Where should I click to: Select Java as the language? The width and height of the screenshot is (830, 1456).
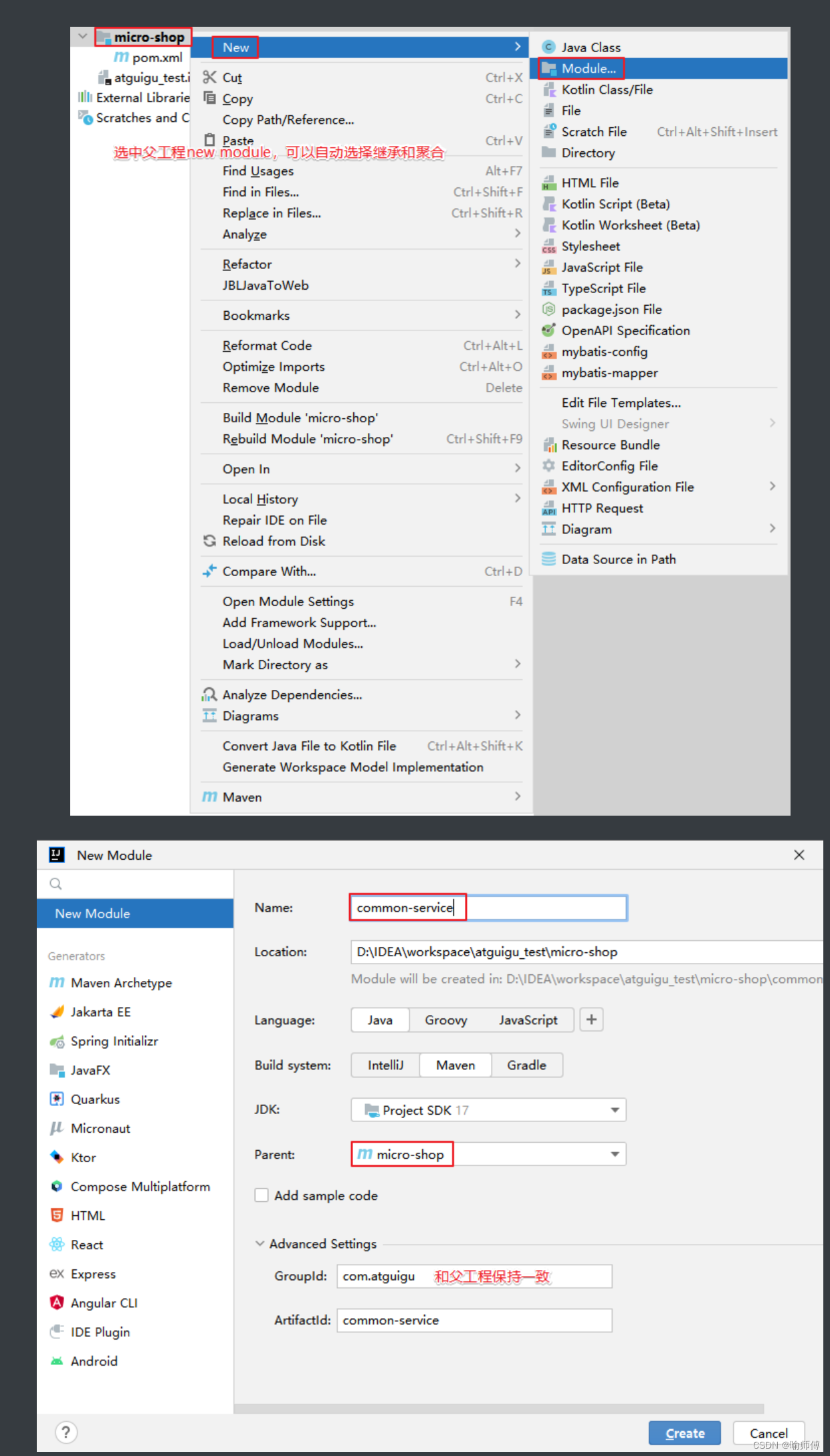380,1020
